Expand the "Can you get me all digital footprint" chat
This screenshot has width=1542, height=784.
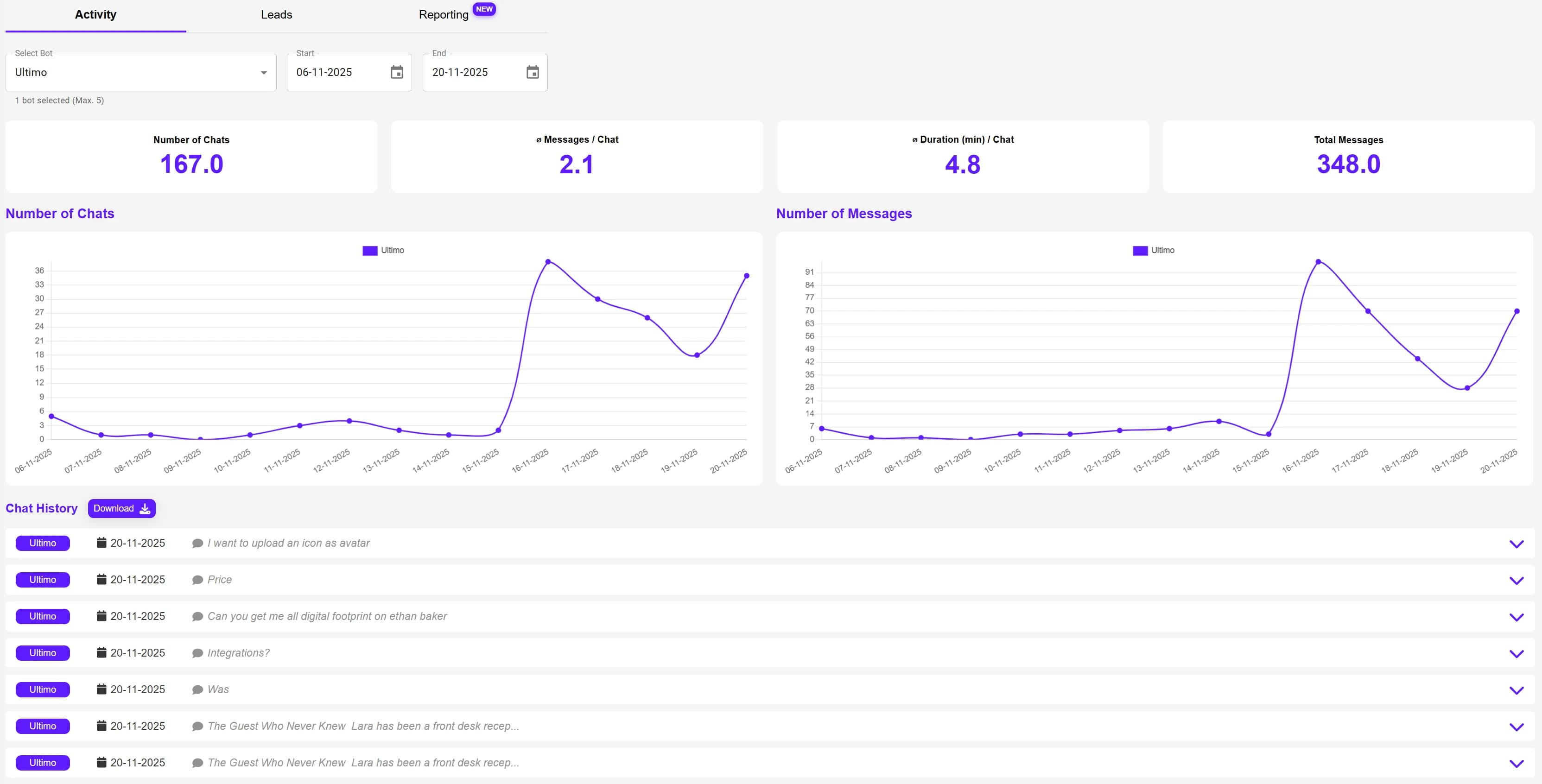1516,617
